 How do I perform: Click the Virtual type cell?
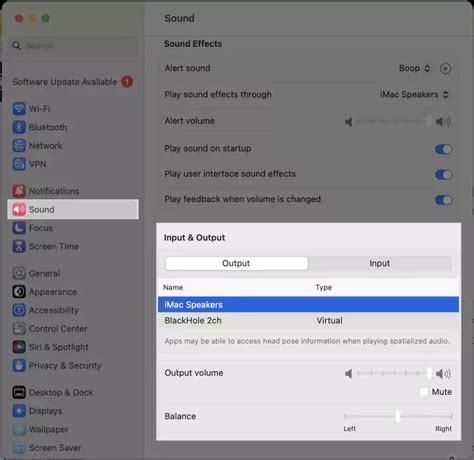coord(329,321)
